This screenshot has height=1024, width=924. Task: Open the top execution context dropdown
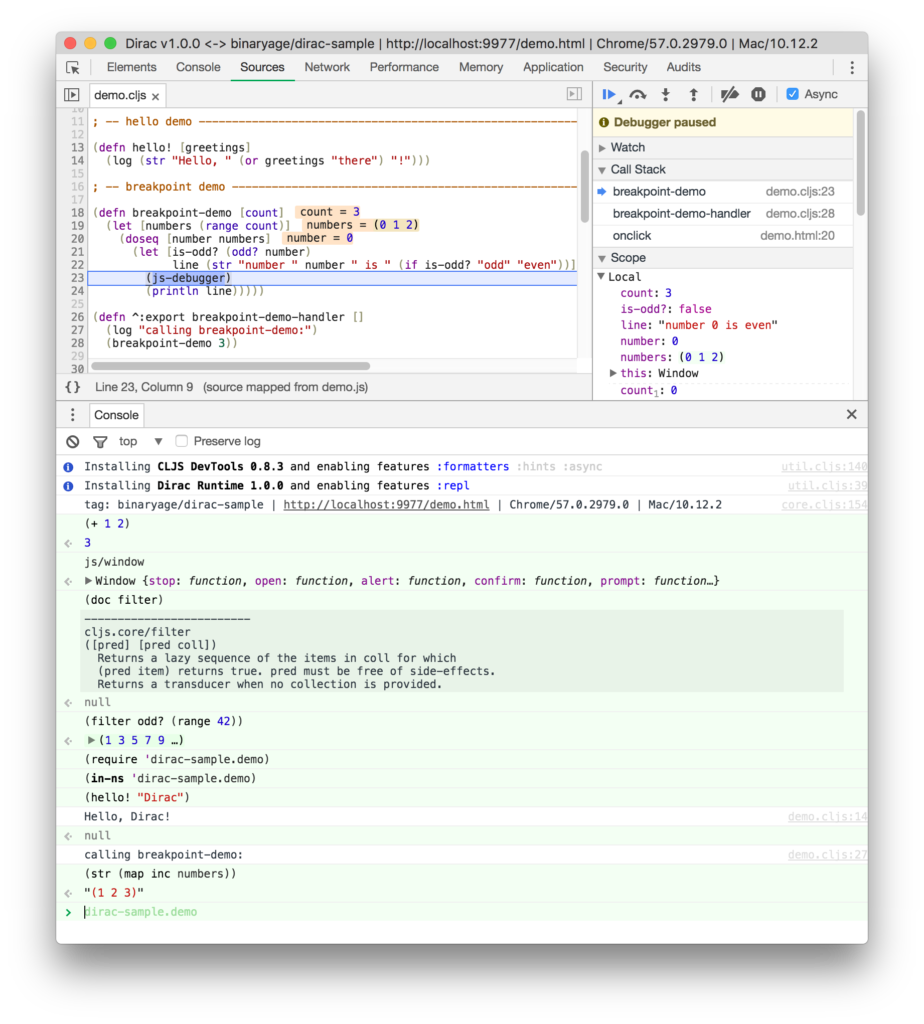coord(140,441)
